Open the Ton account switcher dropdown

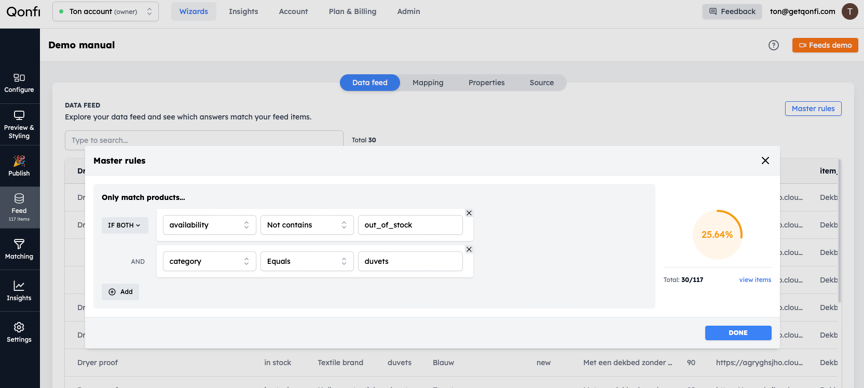click(105, 11)
